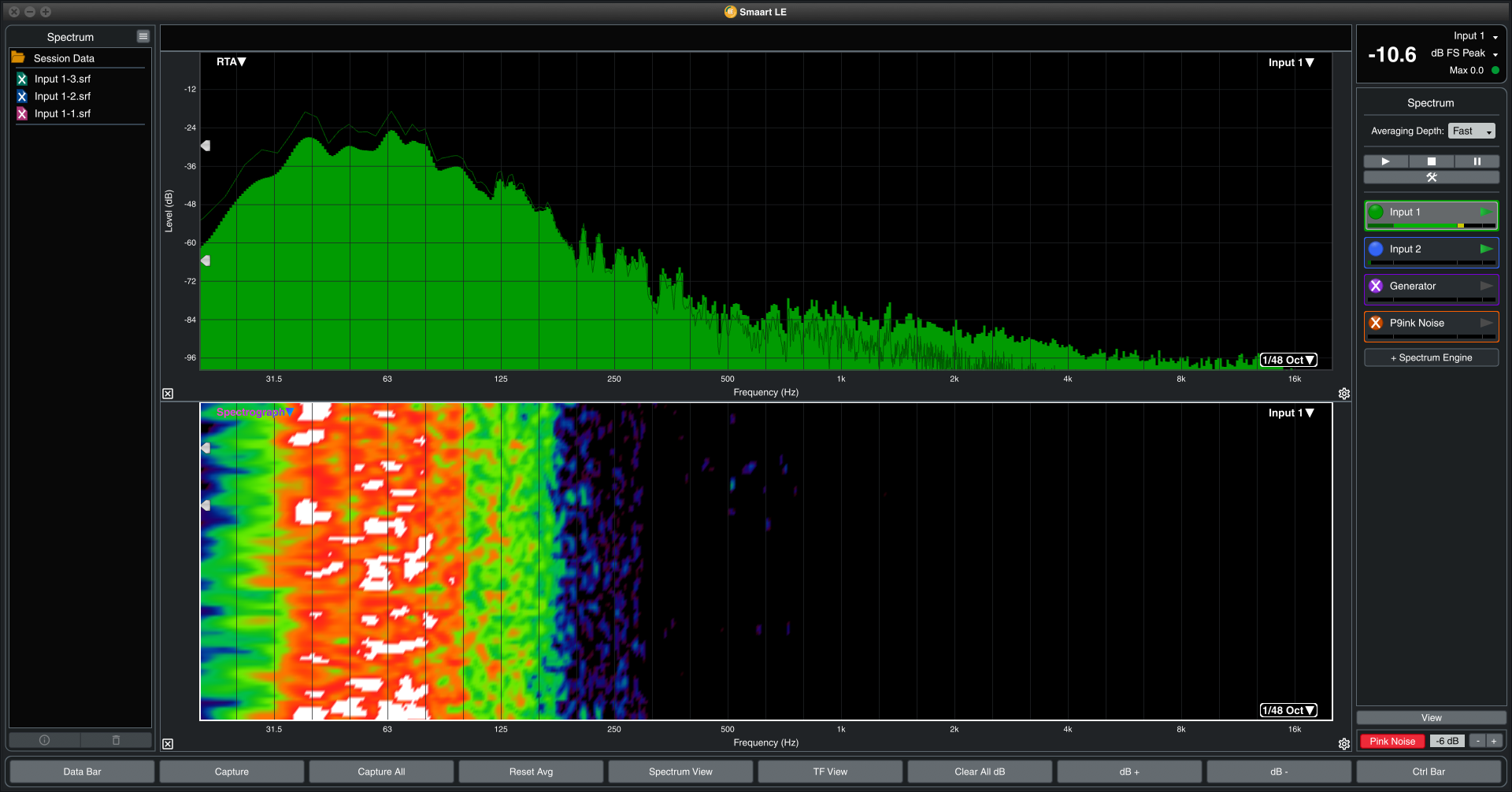Screen dimensions: 1512x792
Task: Stop measurement with the stop button
Action: [1432, 161]
